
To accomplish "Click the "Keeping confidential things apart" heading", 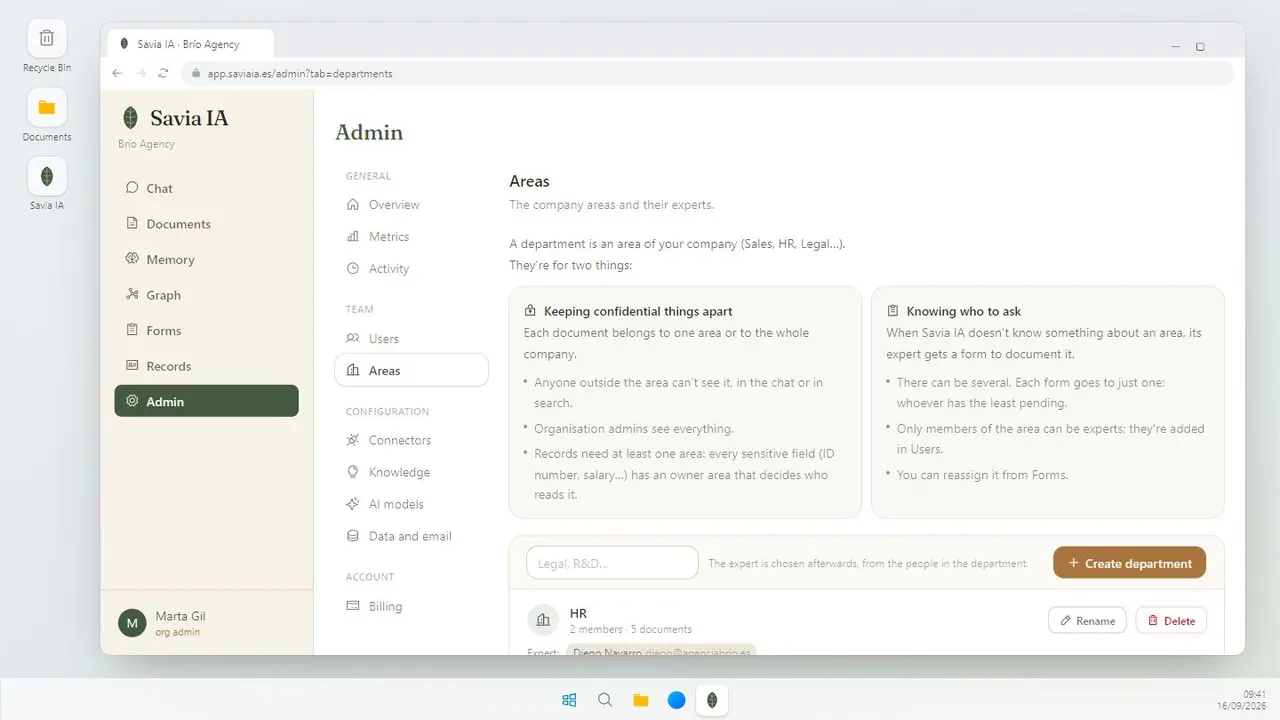I will click(x=638, y=311).
